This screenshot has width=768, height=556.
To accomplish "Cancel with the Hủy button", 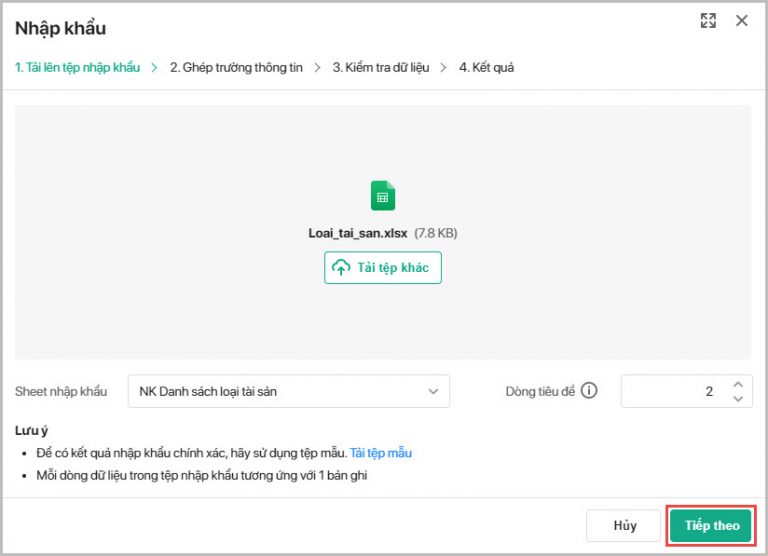I will click(625, 526).
